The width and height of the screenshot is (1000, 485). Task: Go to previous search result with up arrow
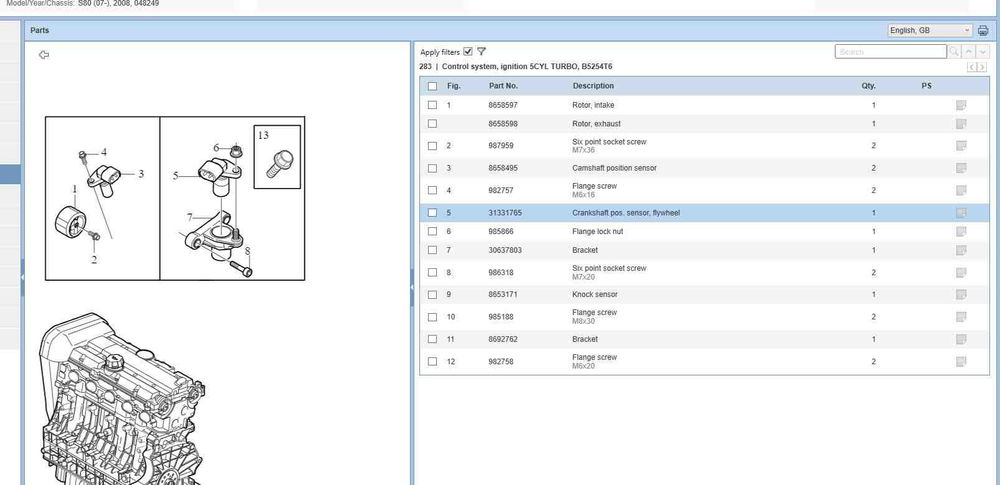(x=969, y=51)
